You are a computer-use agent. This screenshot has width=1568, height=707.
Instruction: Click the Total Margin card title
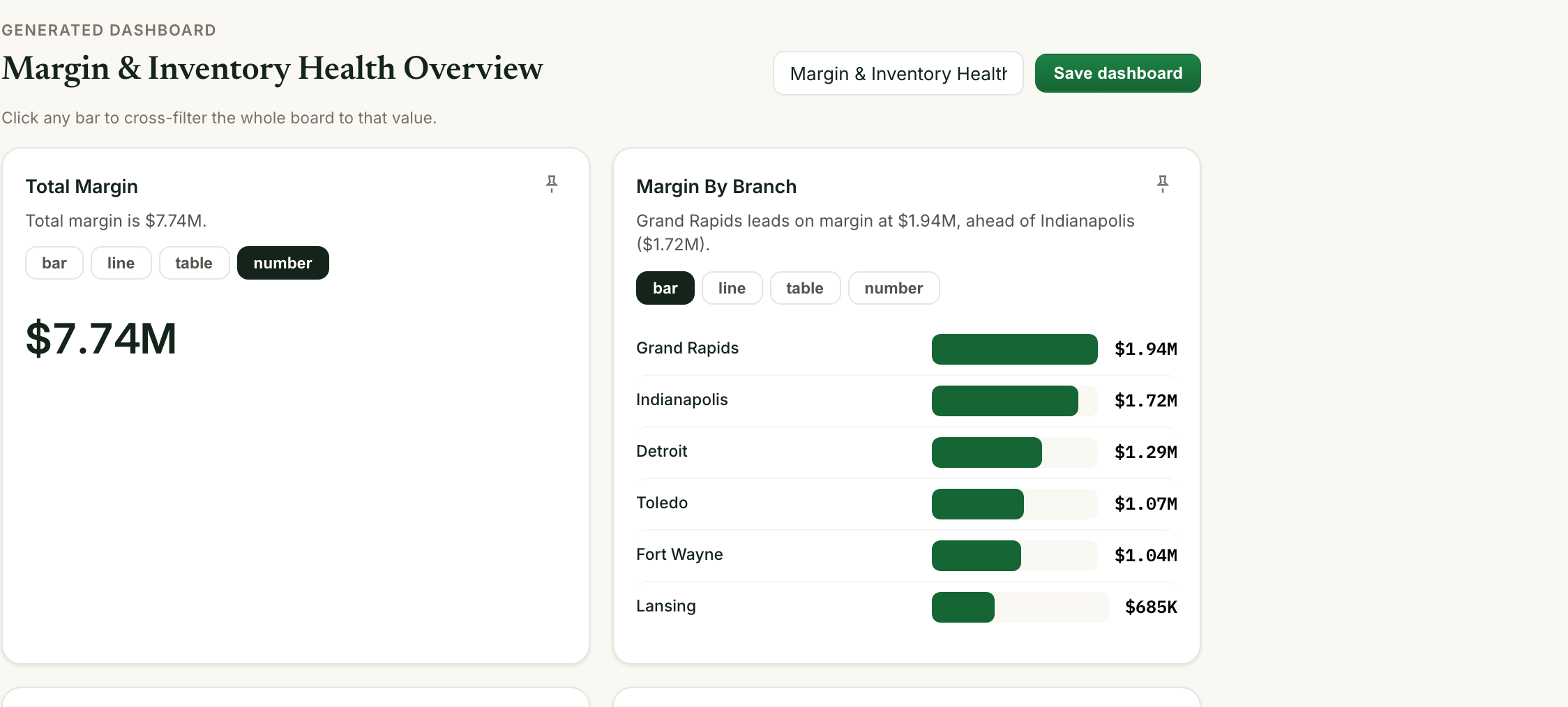82,187
